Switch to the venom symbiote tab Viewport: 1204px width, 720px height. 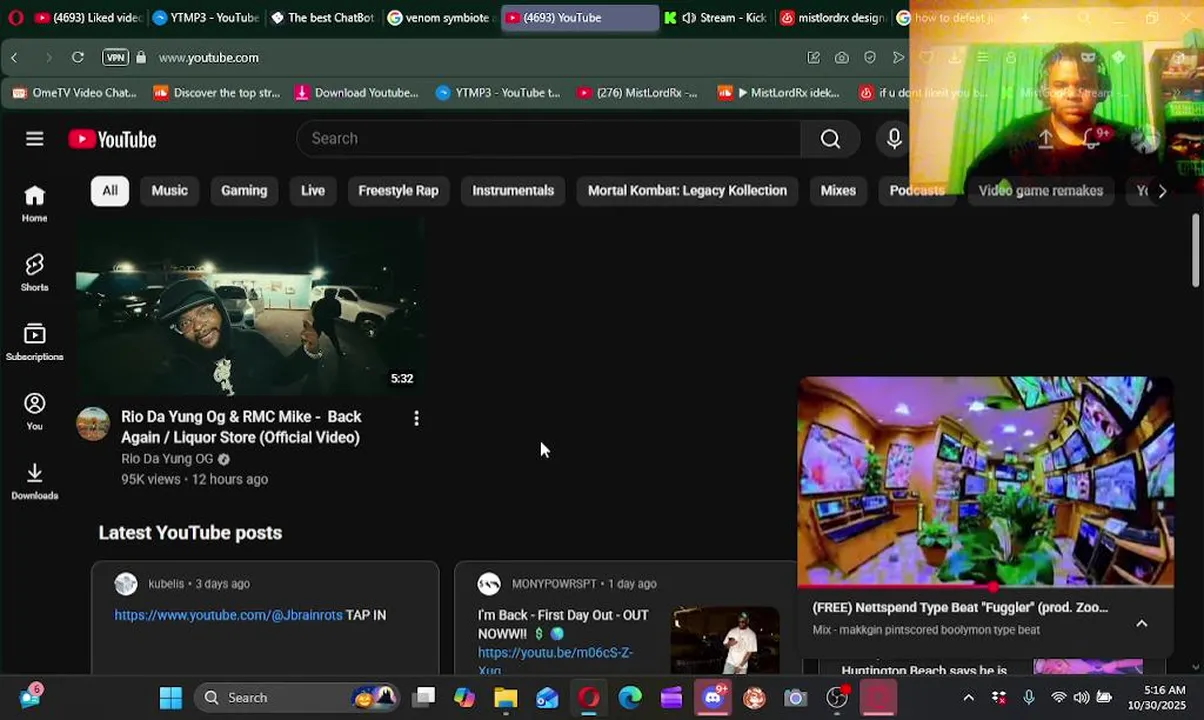tap(440, 17)
